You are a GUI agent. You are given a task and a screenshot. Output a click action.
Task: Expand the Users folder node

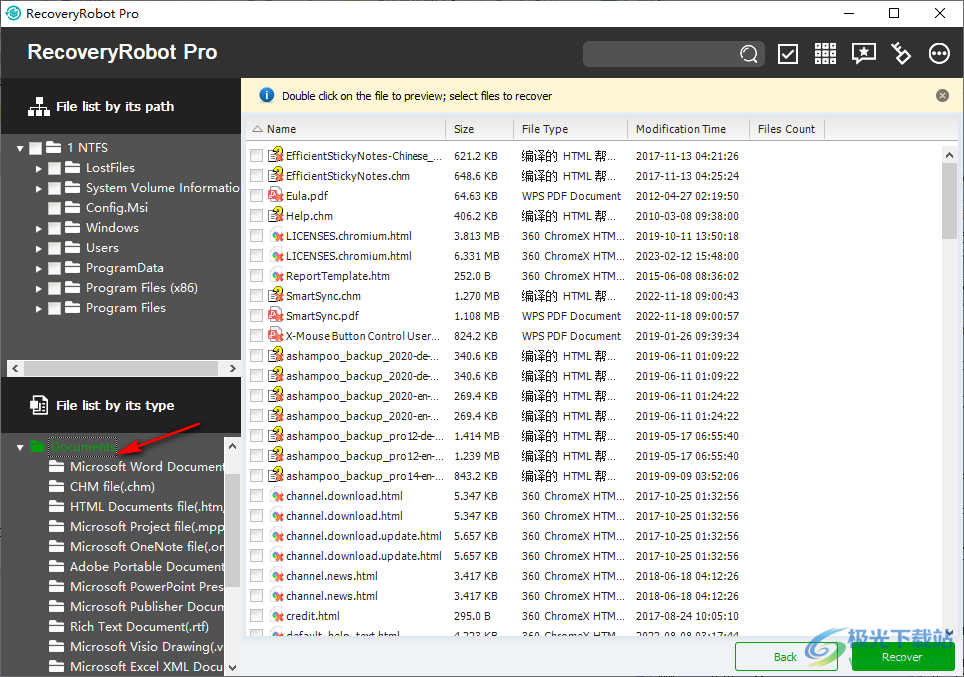39,248
